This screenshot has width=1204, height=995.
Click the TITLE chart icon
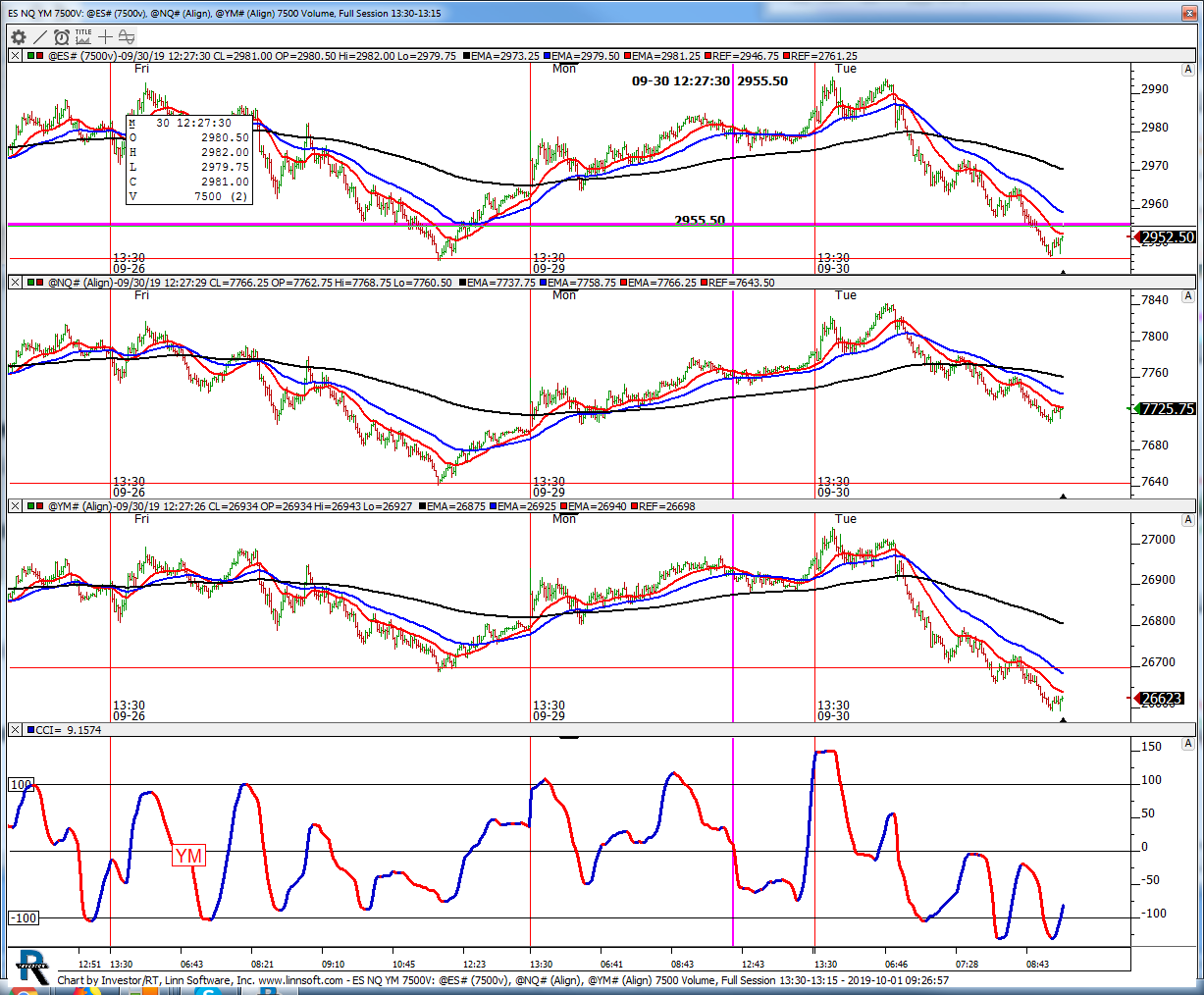click(x=83, y=37)
